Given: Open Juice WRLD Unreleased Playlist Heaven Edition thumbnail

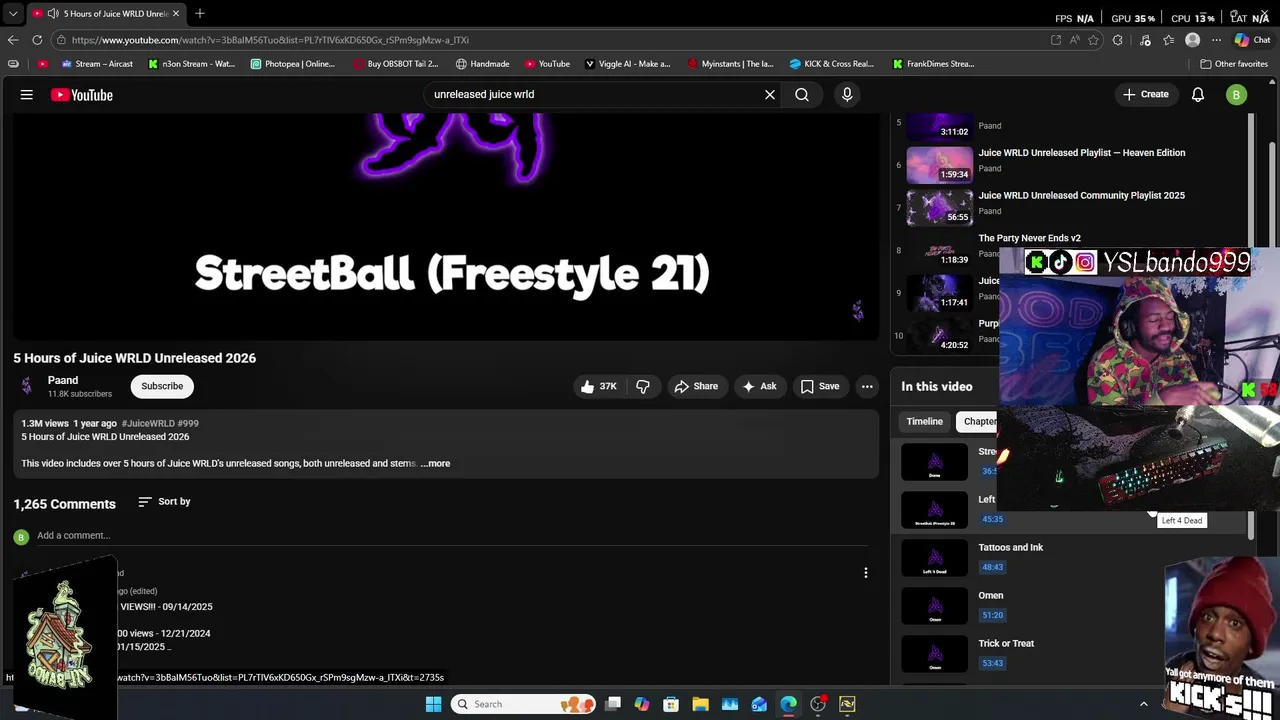Looking at the screenshot, I should 939,165.
